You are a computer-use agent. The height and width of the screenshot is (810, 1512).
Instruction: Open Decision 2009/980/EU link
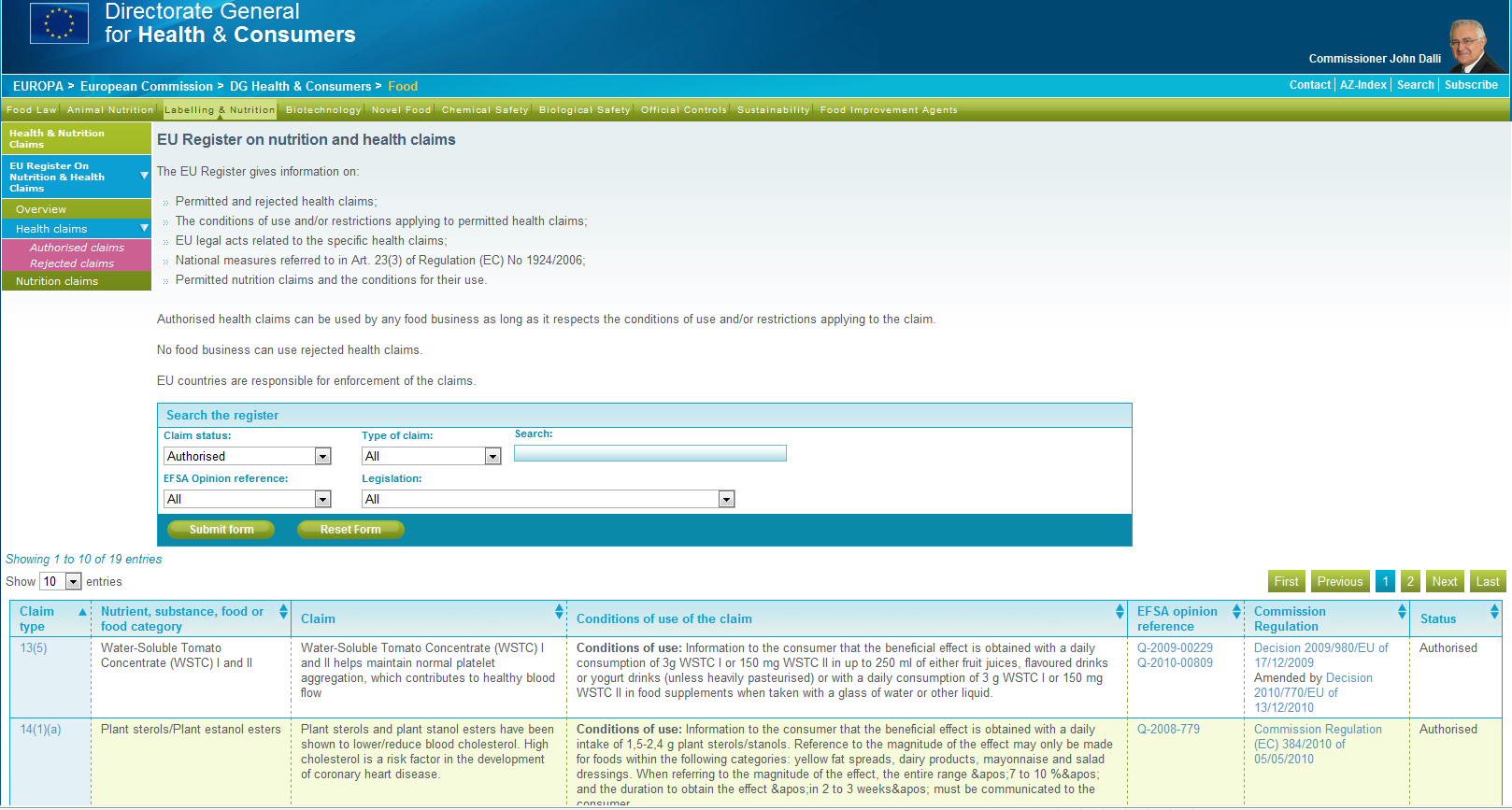pyautogui.click(x=1320, y=655)
